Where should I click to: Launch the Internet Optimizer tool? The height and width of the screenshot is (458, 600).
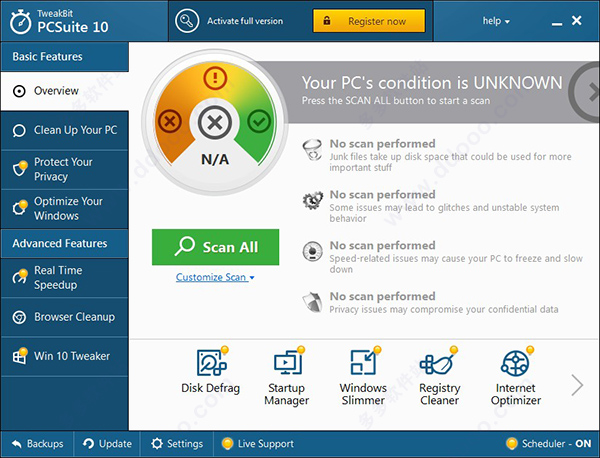point(516,376)
